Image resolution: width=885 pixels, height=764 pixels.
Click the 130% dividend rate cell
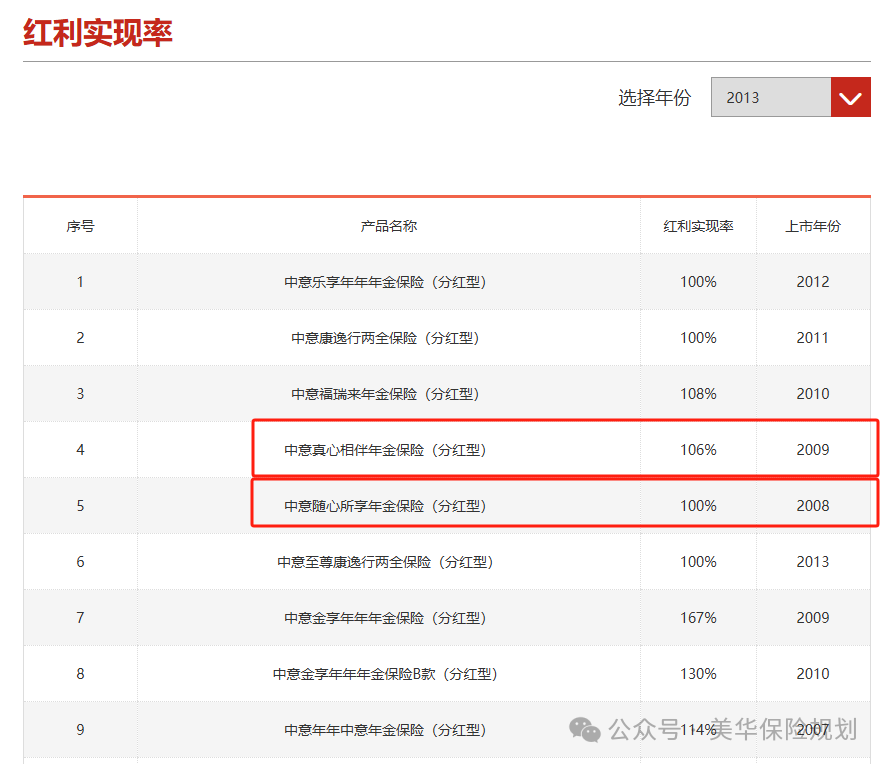point(698,674)
